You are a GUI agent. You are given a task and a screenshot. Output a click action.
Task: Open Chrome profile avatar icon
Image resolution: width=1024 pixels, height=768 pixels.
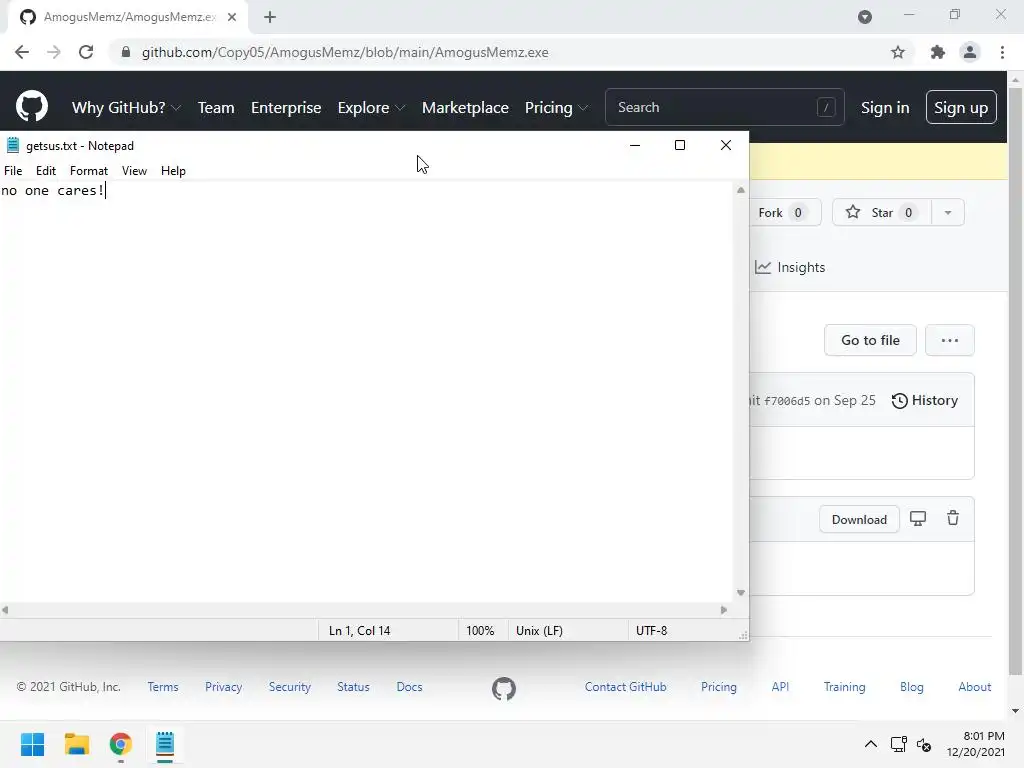[970, 52]
